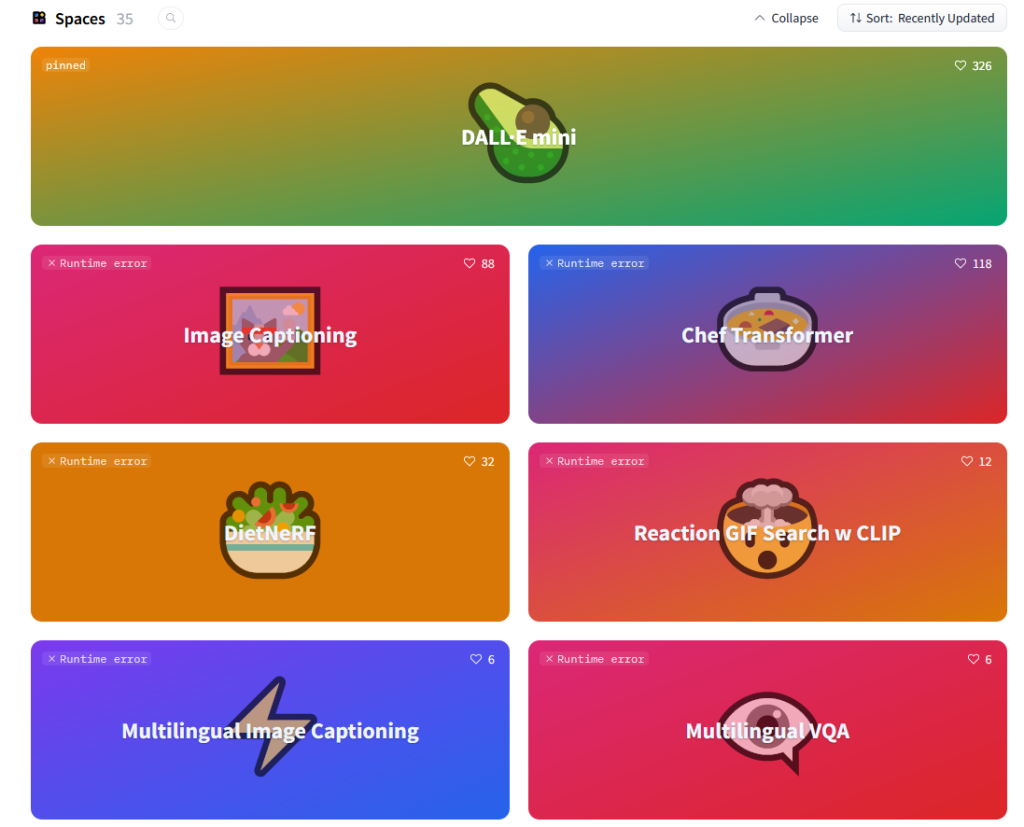Open the DALL·E mini pinned space
Viewport: 1024px width, 827px height.
tap(519, 137)
